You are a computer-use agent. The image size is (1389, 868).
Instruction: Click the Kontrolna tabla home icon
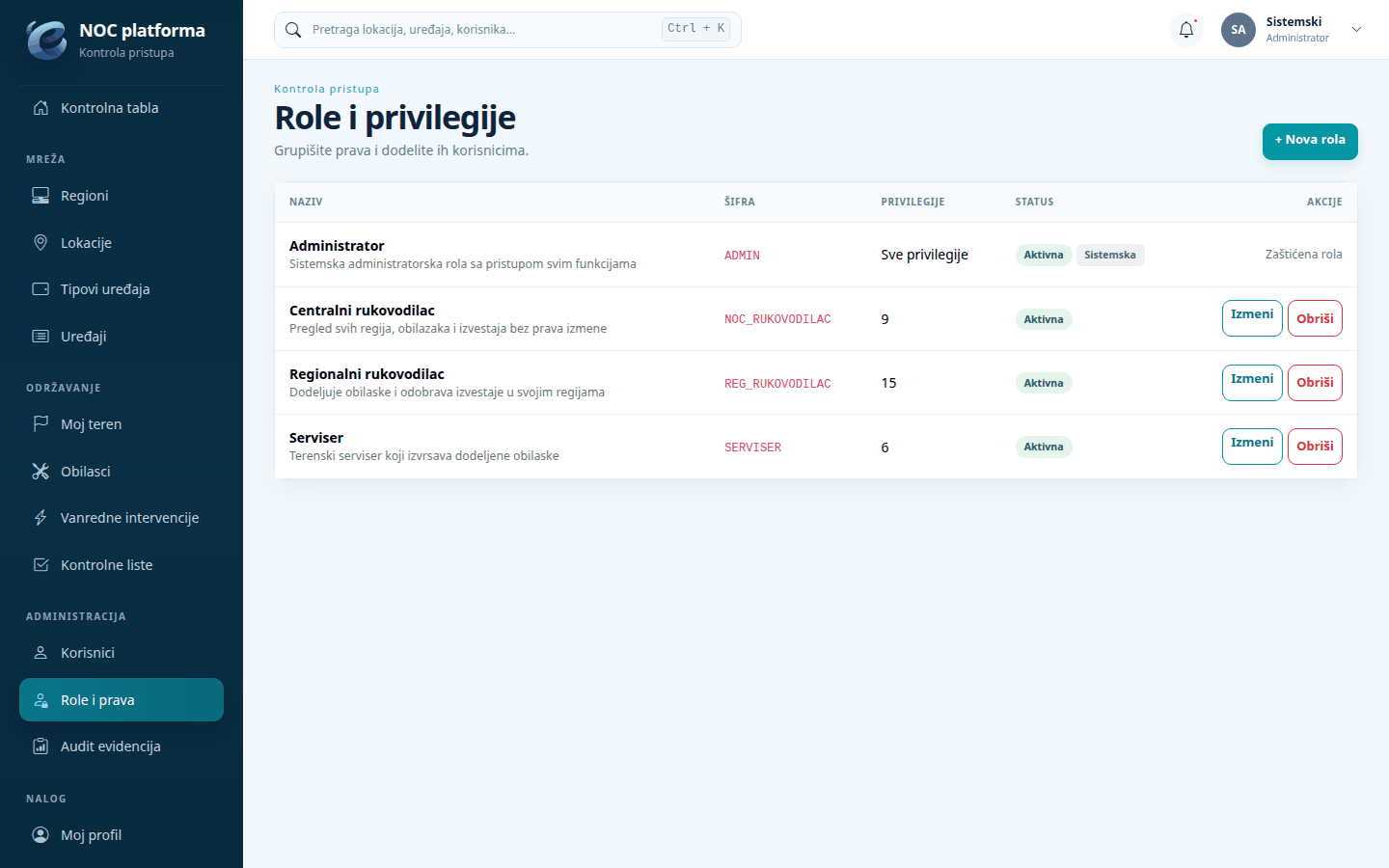point(41,108)
